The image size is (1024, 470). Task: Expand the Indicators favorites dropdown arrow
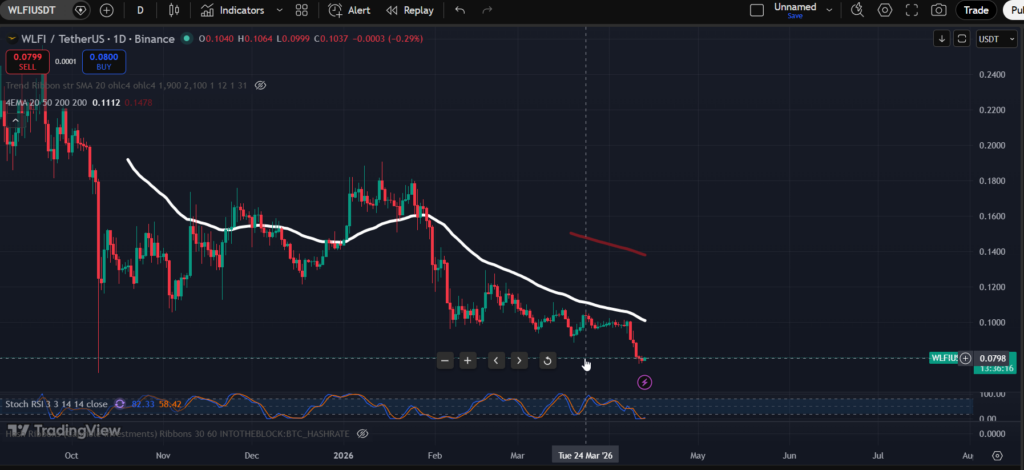pyautogui.click(x=277, y=10)
